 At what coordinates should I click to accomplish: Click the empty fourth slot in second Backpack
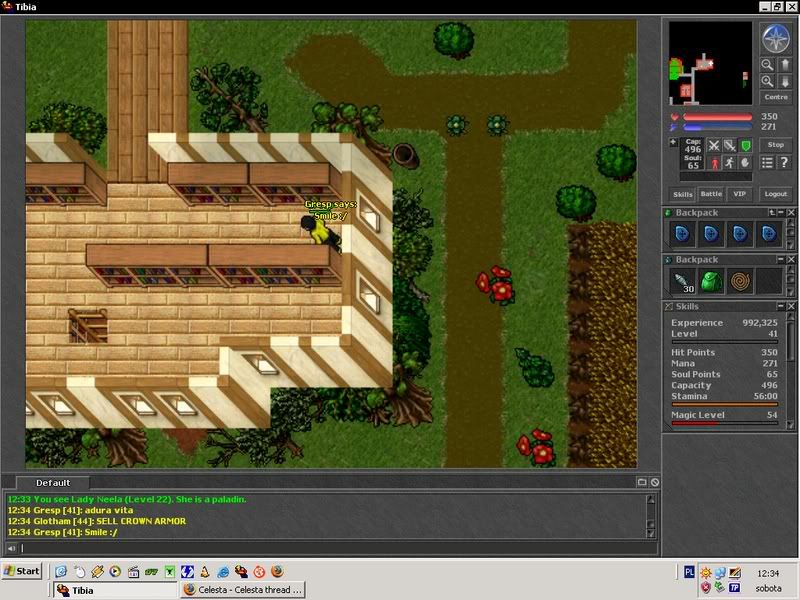coord(769,281)
